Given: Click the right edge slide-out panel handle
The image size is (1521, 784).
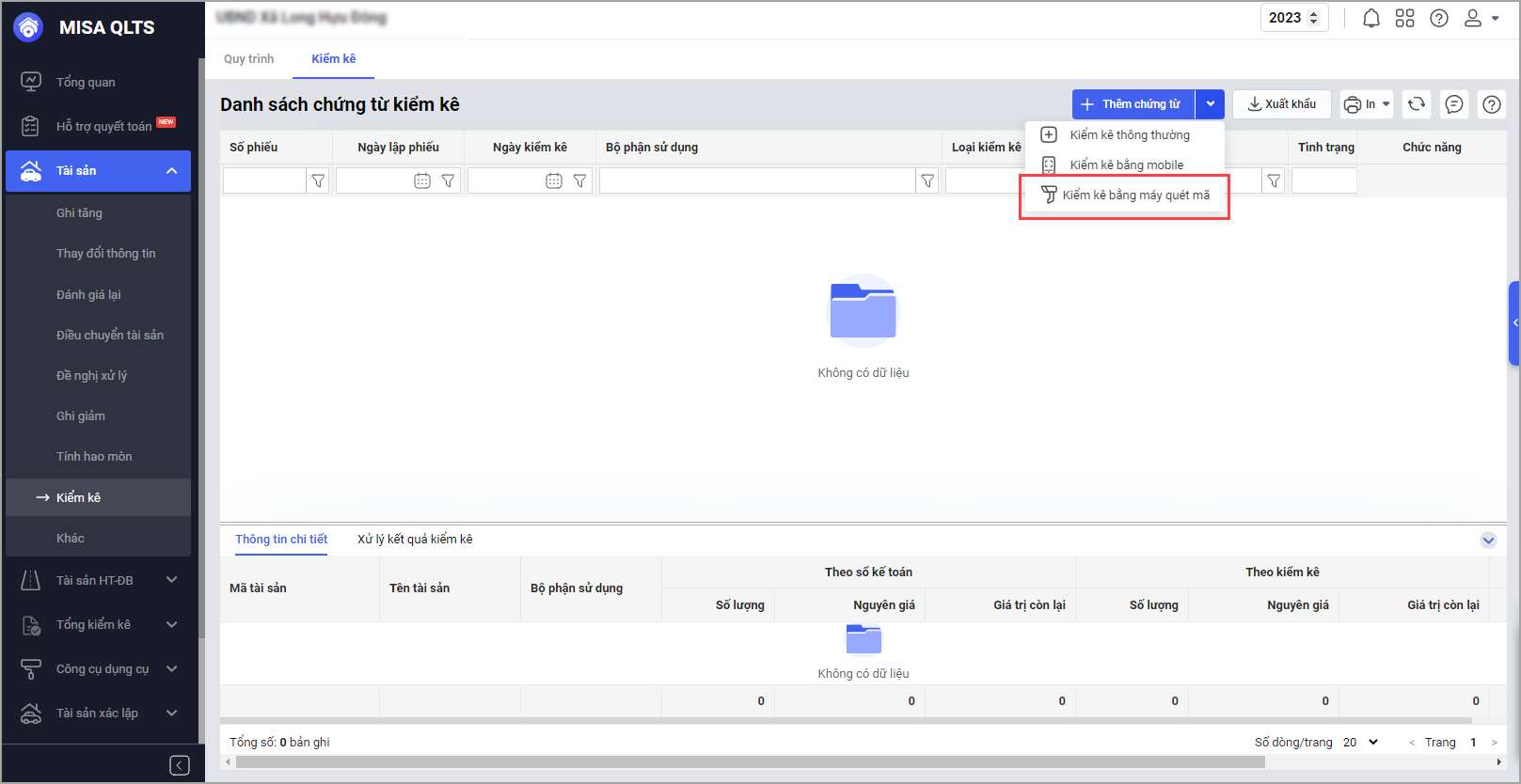Looking at the screenshot, I should coord(1514,322).
